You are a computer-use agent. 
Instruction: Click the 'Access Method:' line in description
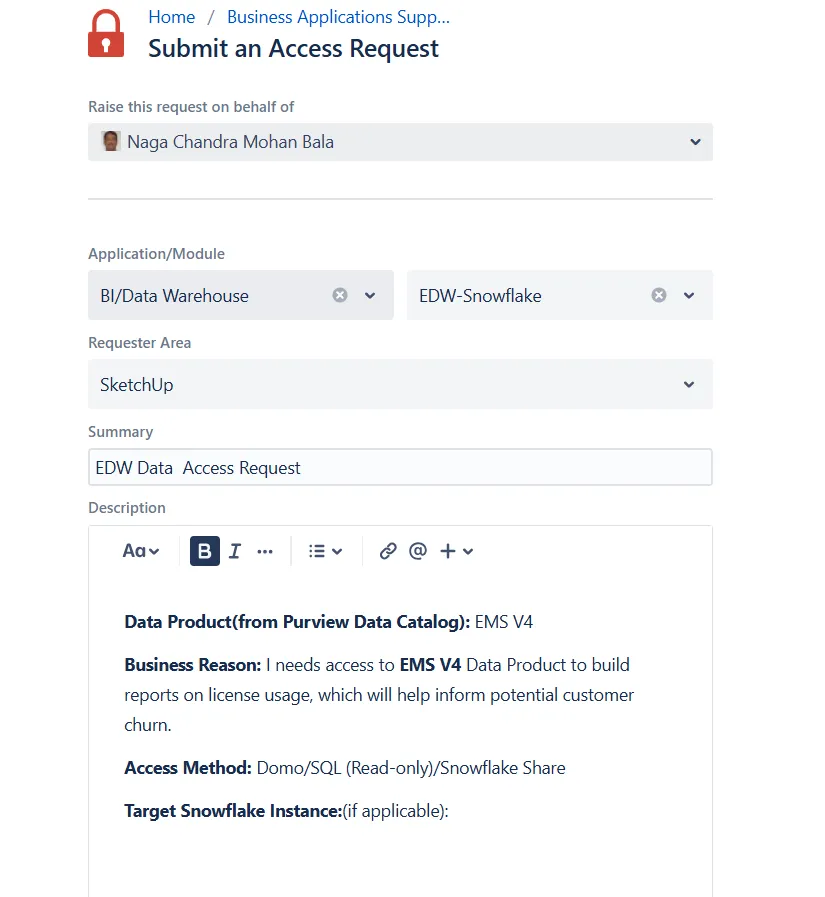(344, 768)
